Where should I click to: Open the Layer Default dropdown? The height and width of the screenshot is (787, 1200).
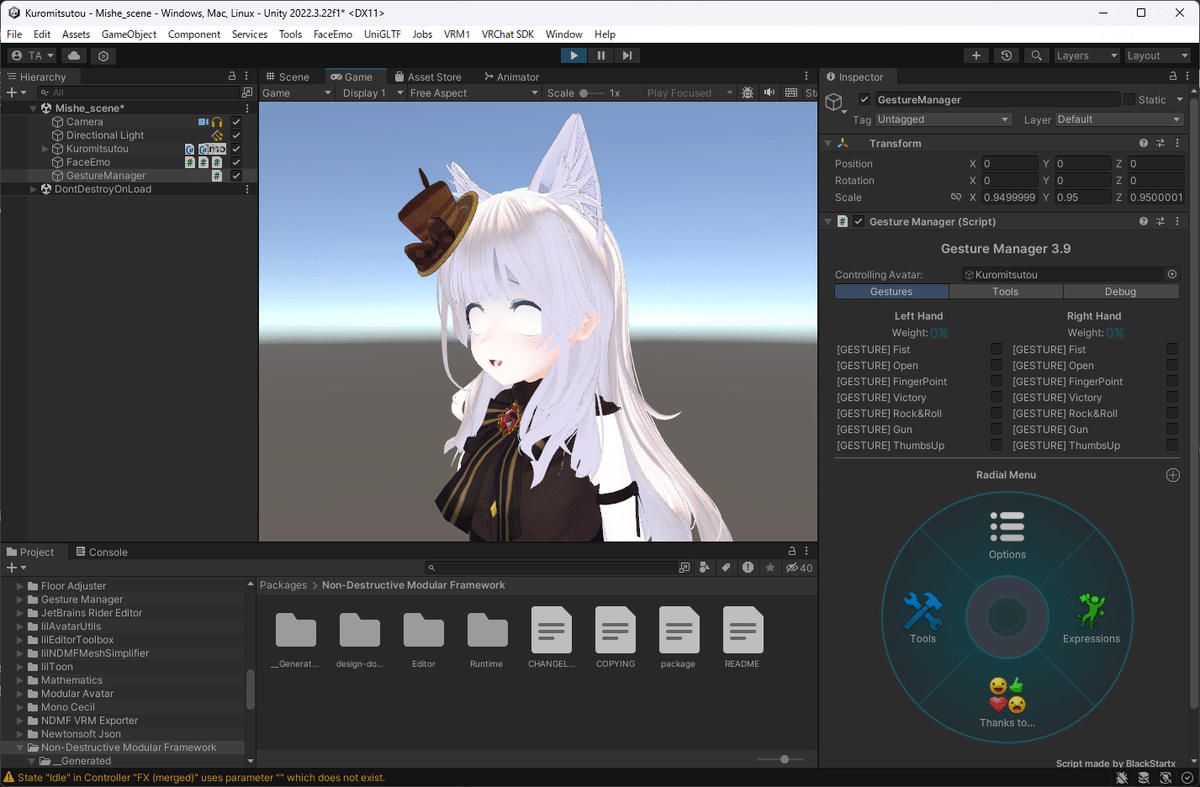[x=1119, y=119]
